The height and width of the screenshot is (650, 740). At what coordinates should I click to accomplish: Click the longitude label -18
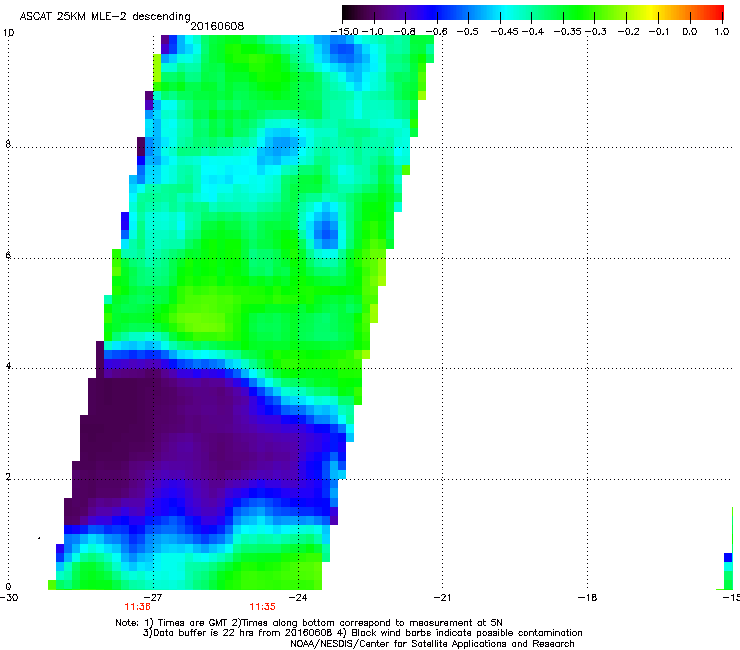tap(587, 598)
